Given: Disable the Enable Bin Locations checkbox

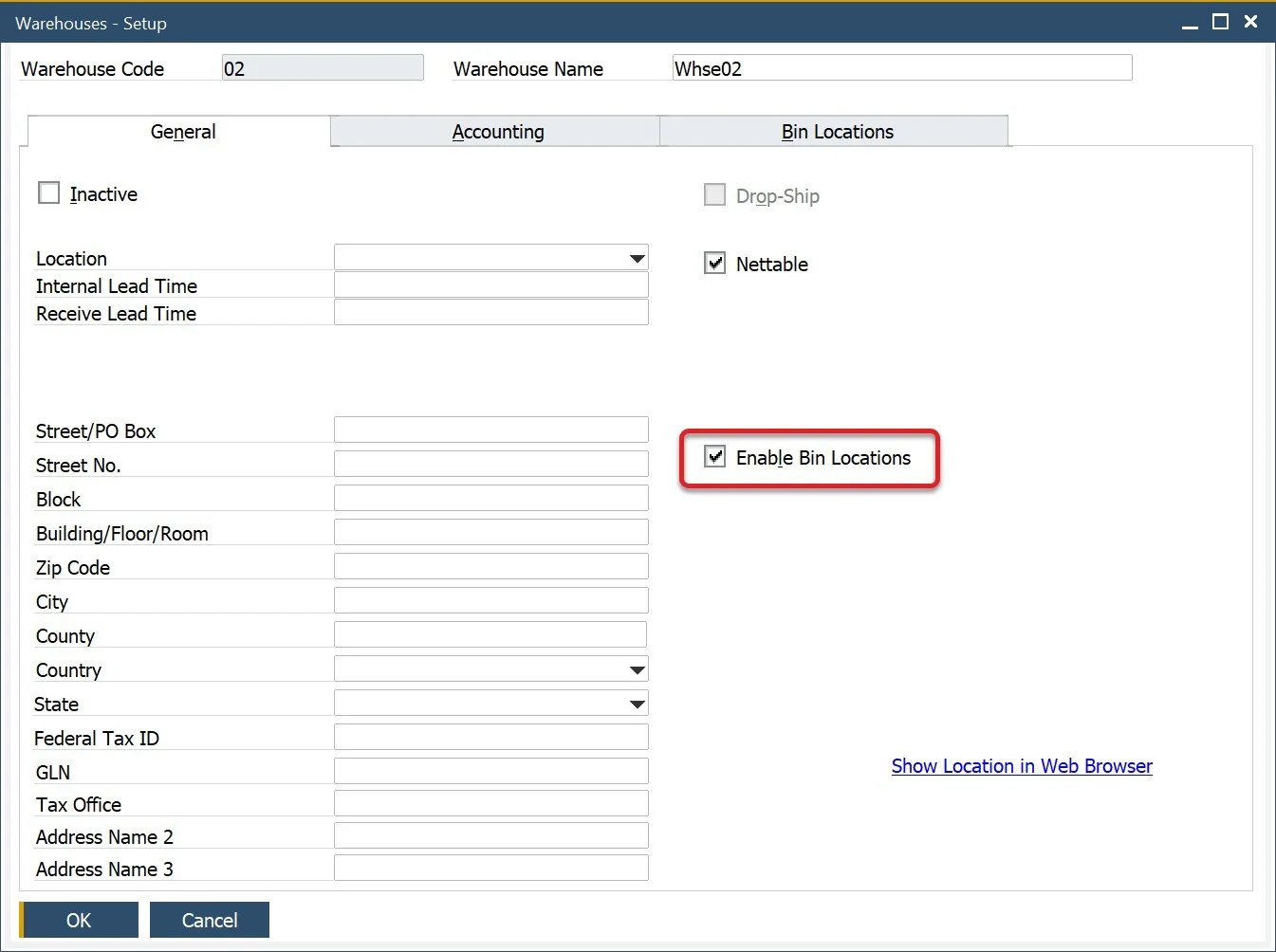Looking at the screenshot, I should click(715, 457).
